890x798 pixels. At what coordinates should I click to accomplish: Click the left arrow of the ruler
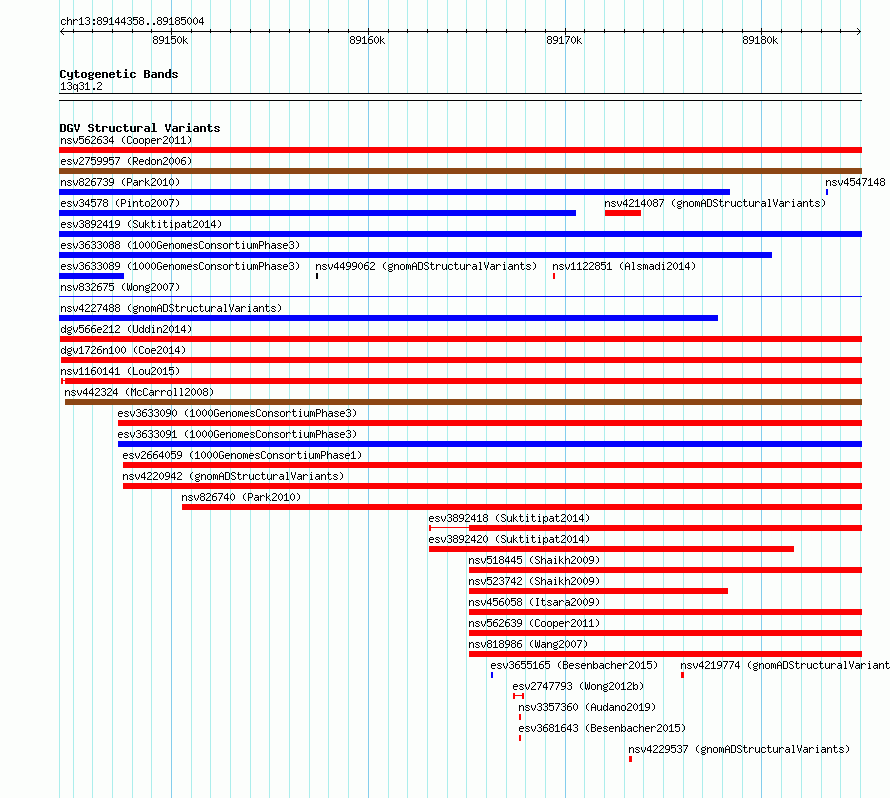(x=62, y=31)
